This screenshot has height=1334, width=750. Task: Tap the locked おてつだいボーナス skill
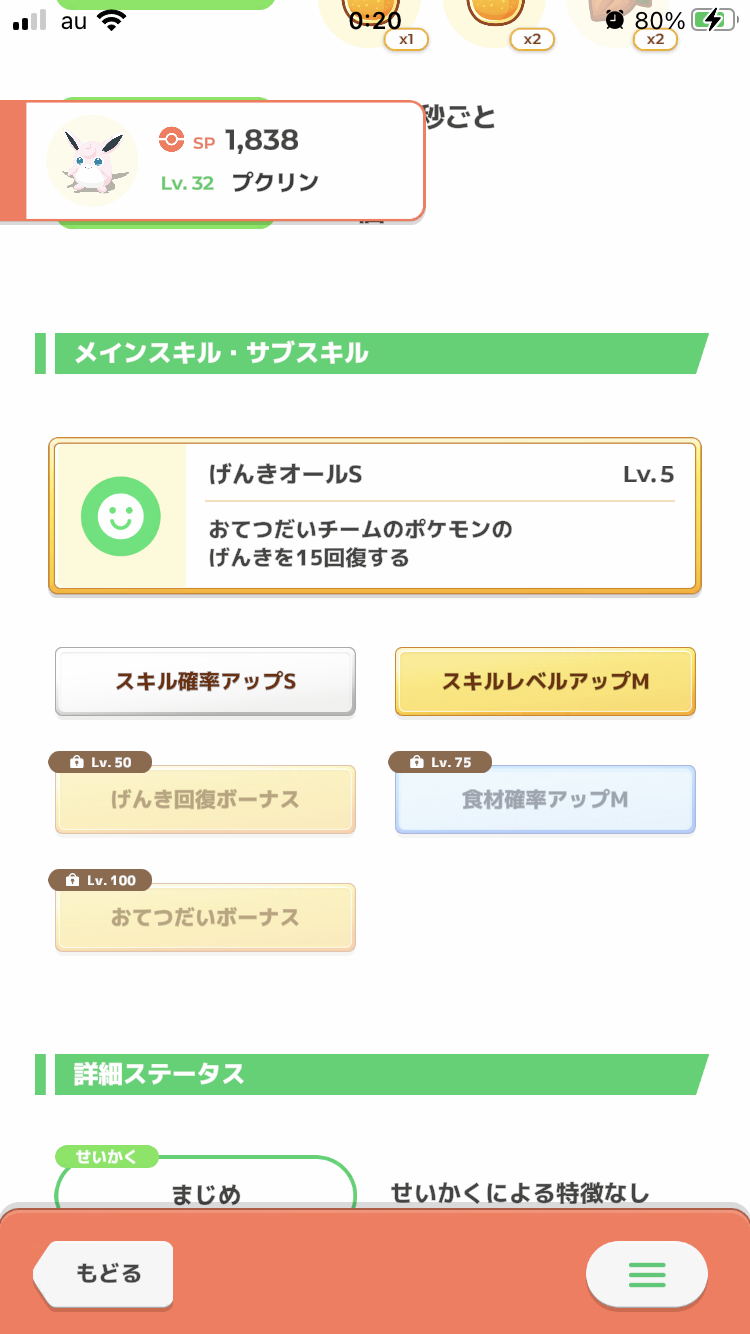click(x=205, y=918)
